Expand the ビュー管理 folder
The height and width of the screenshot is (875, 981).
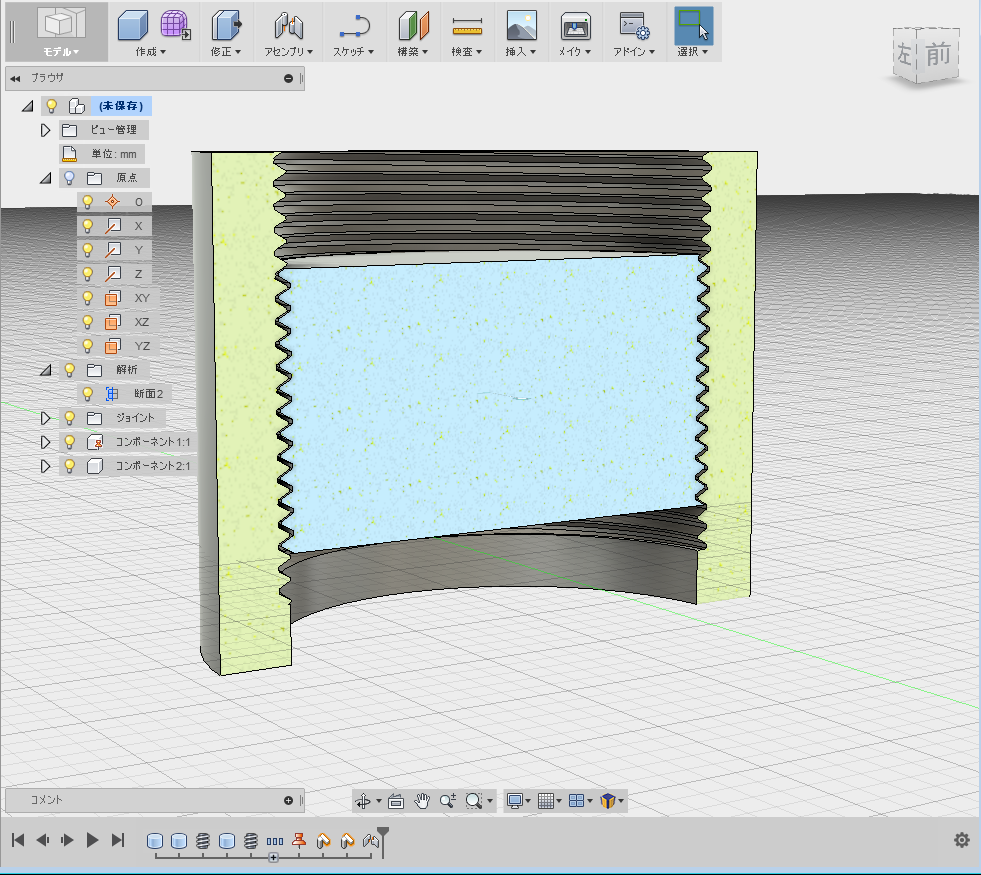pyautogui.click(x=45, y=130)
